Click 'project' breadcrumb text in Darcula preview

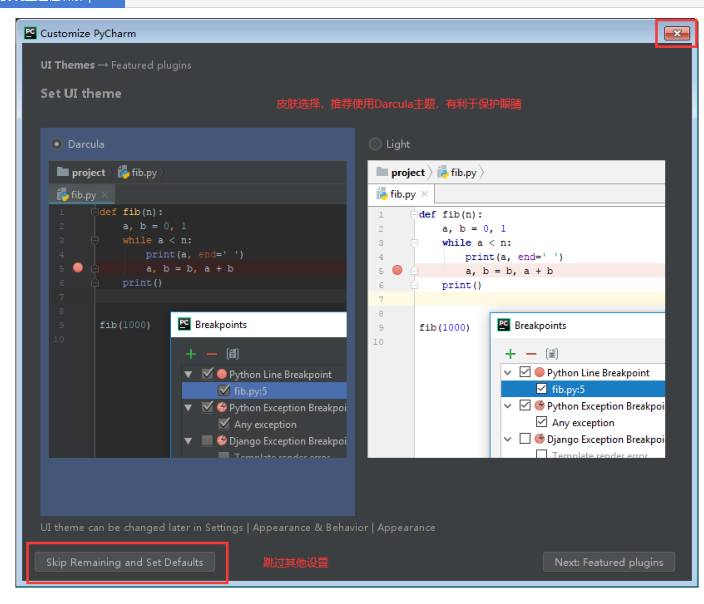tap(88, 172)
